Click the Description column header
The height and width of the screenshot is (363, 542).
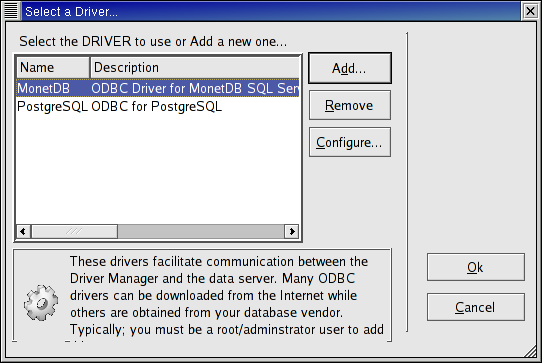195,67
